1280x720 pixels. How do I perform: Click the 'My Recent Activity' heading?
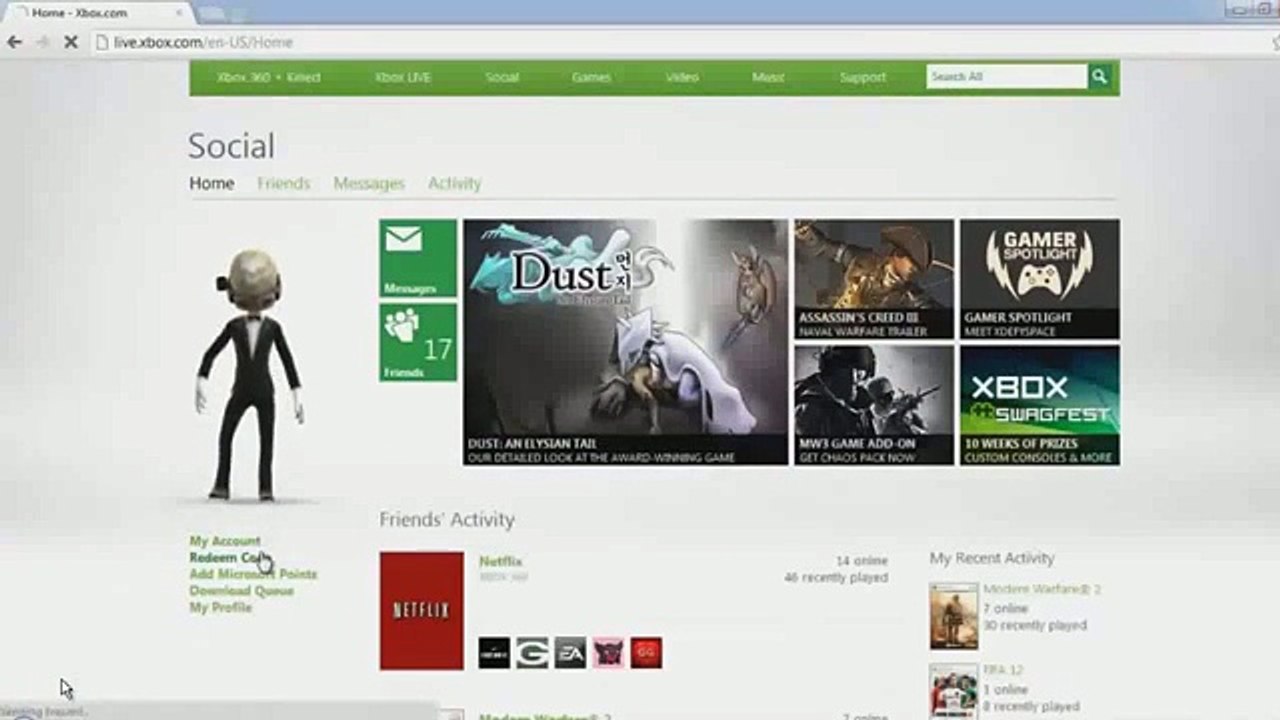pyautogui.click(x=992, y=558)
